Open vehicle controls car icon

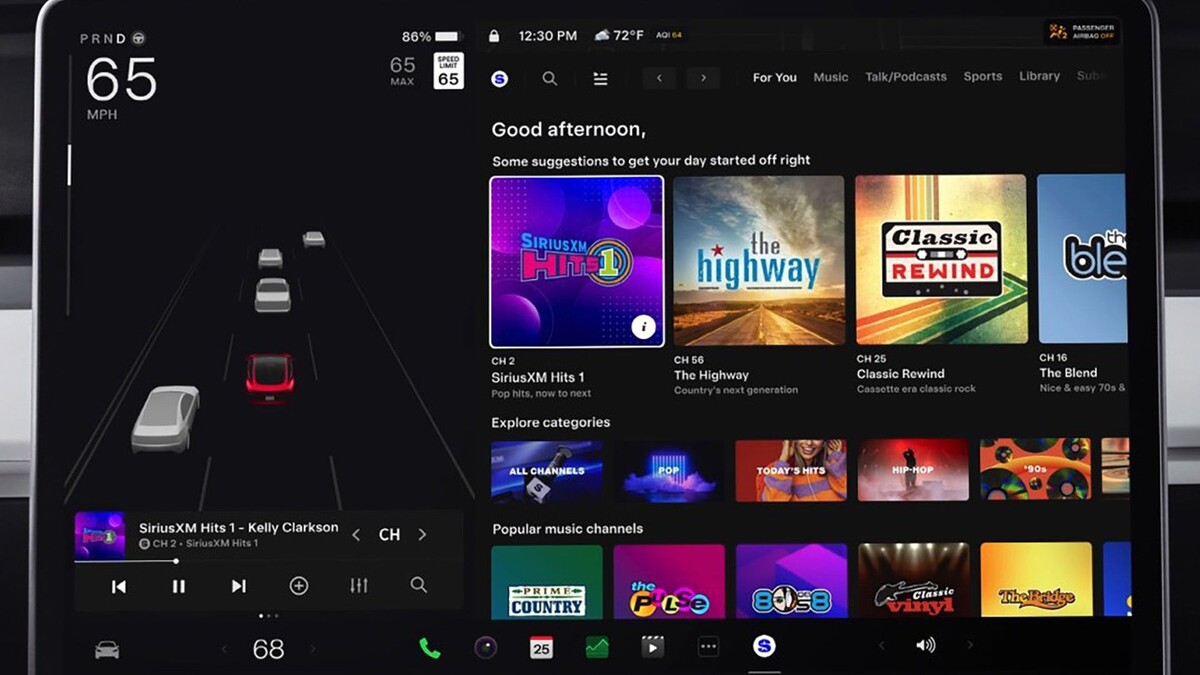pos(107,650)
